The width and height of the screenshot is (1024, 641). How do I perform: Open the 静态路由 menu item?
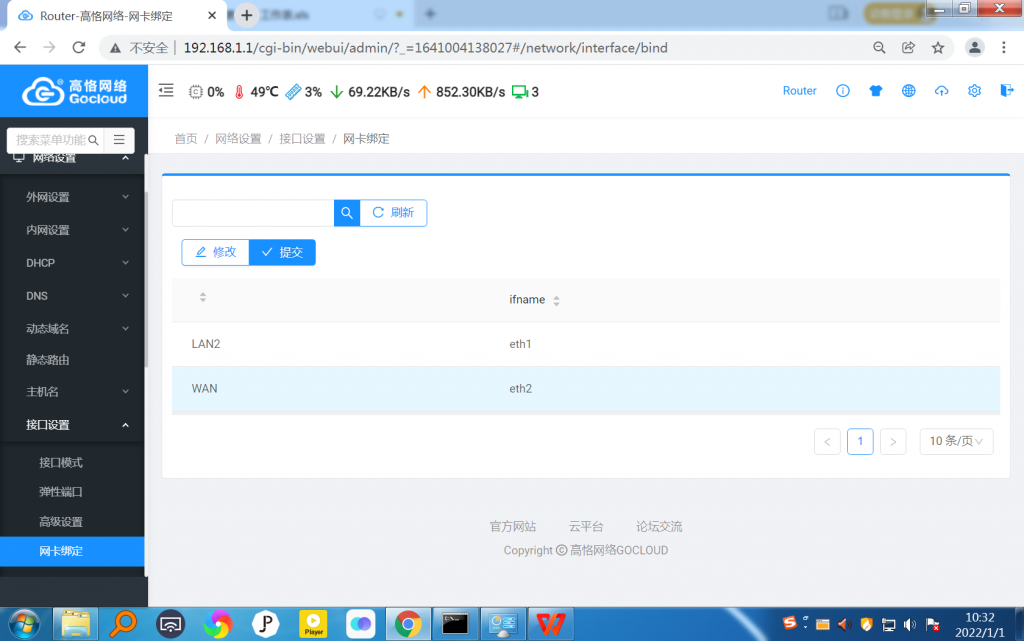(x=72, y=360)
